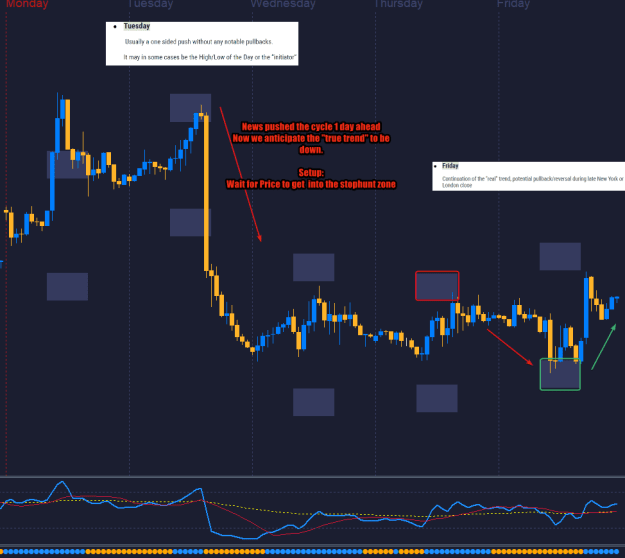Click the 'Usually a one sided push' note line

(x=199, y=42)
